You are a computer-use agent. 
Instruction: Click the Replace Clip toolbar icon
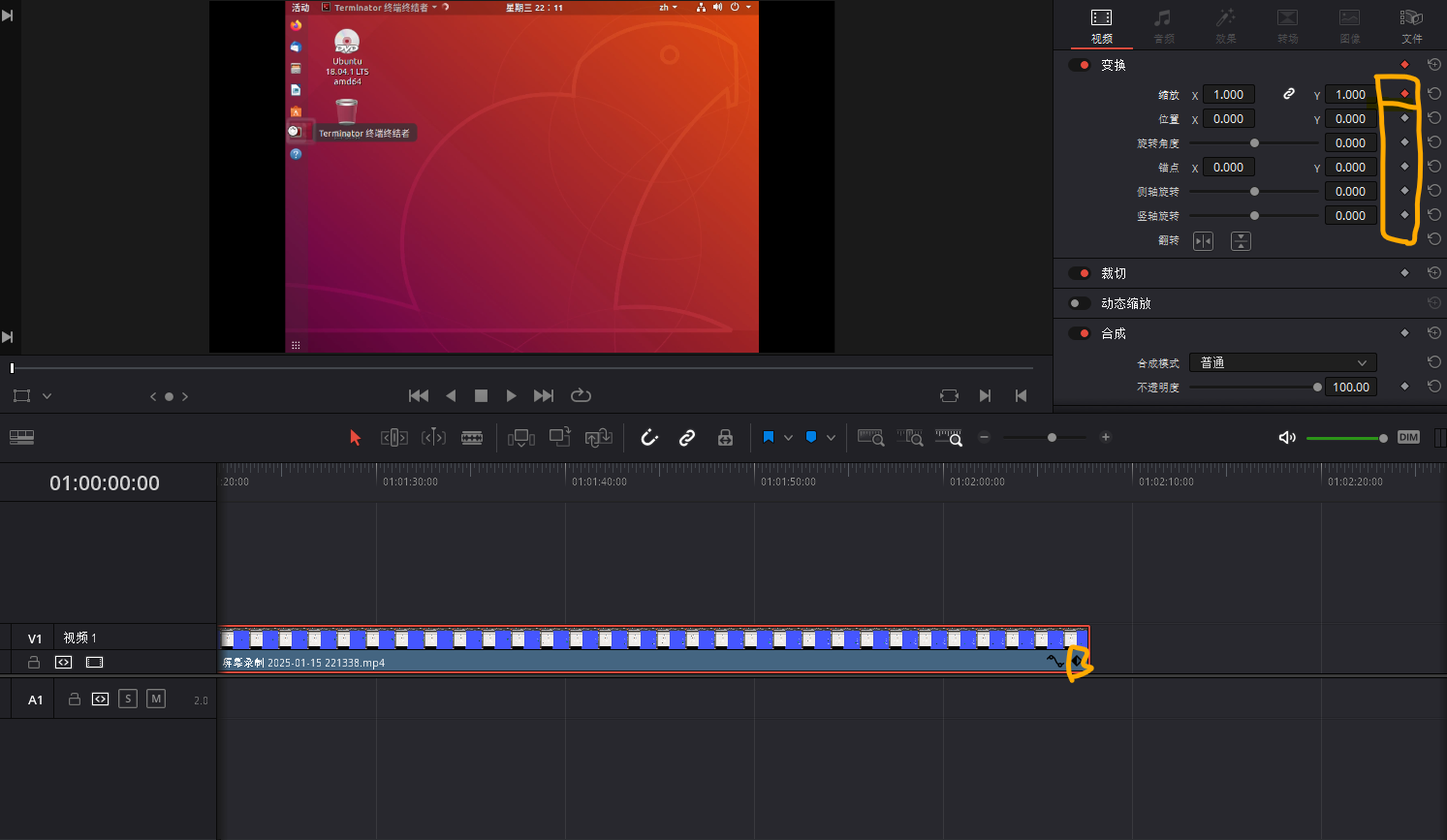tap(598, 438)
